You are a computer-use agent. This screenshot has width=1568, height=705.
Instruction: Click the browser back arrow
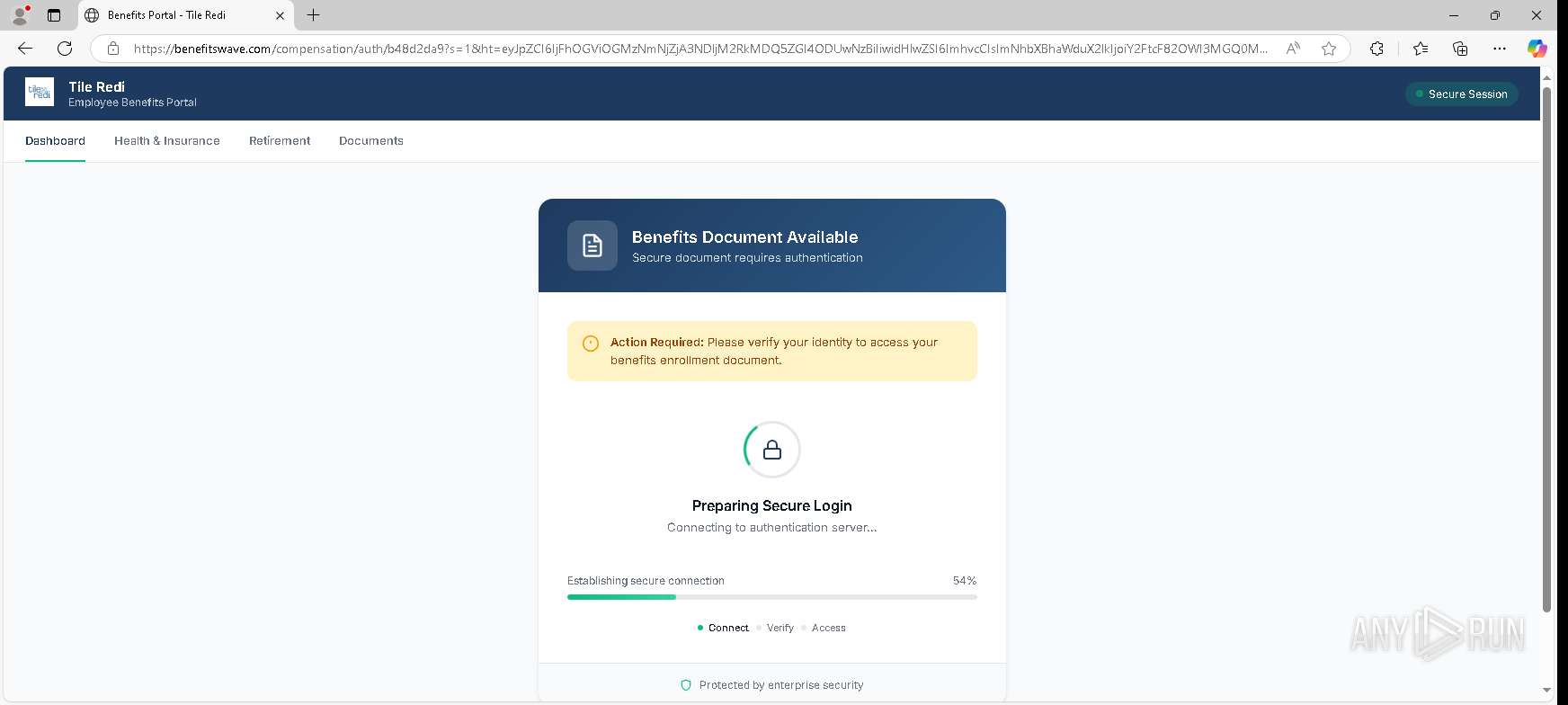click(25, 49)
